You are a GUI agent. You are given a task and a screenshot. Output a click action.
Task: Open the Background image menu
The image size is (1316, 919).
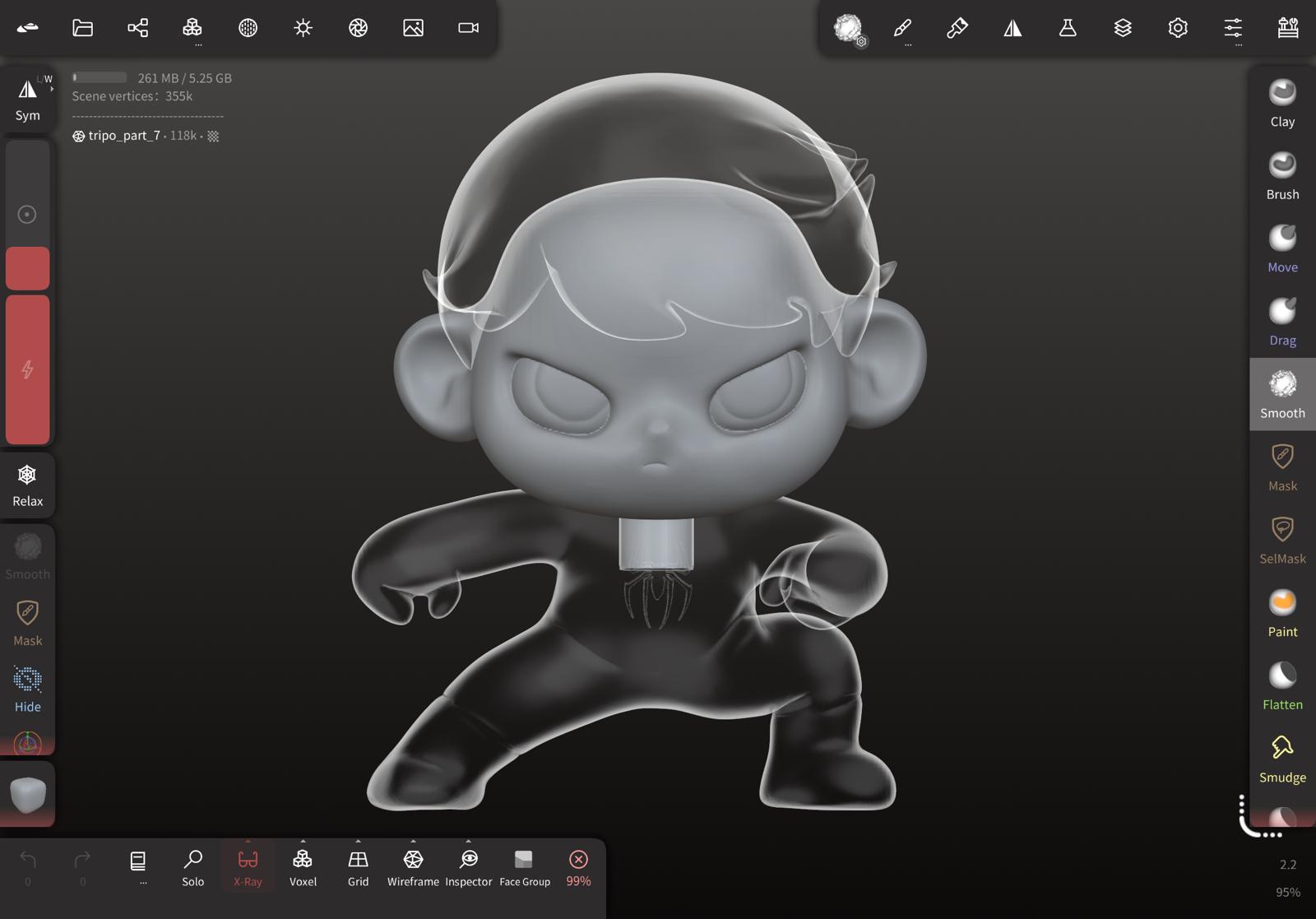[413, 28]
